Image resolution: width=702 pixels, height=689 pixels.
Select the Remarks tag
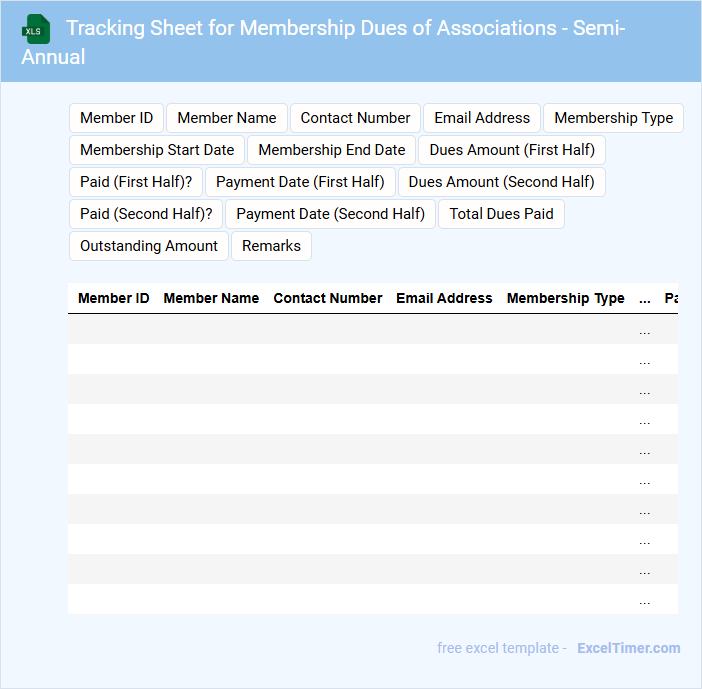(x=271, y=246)
